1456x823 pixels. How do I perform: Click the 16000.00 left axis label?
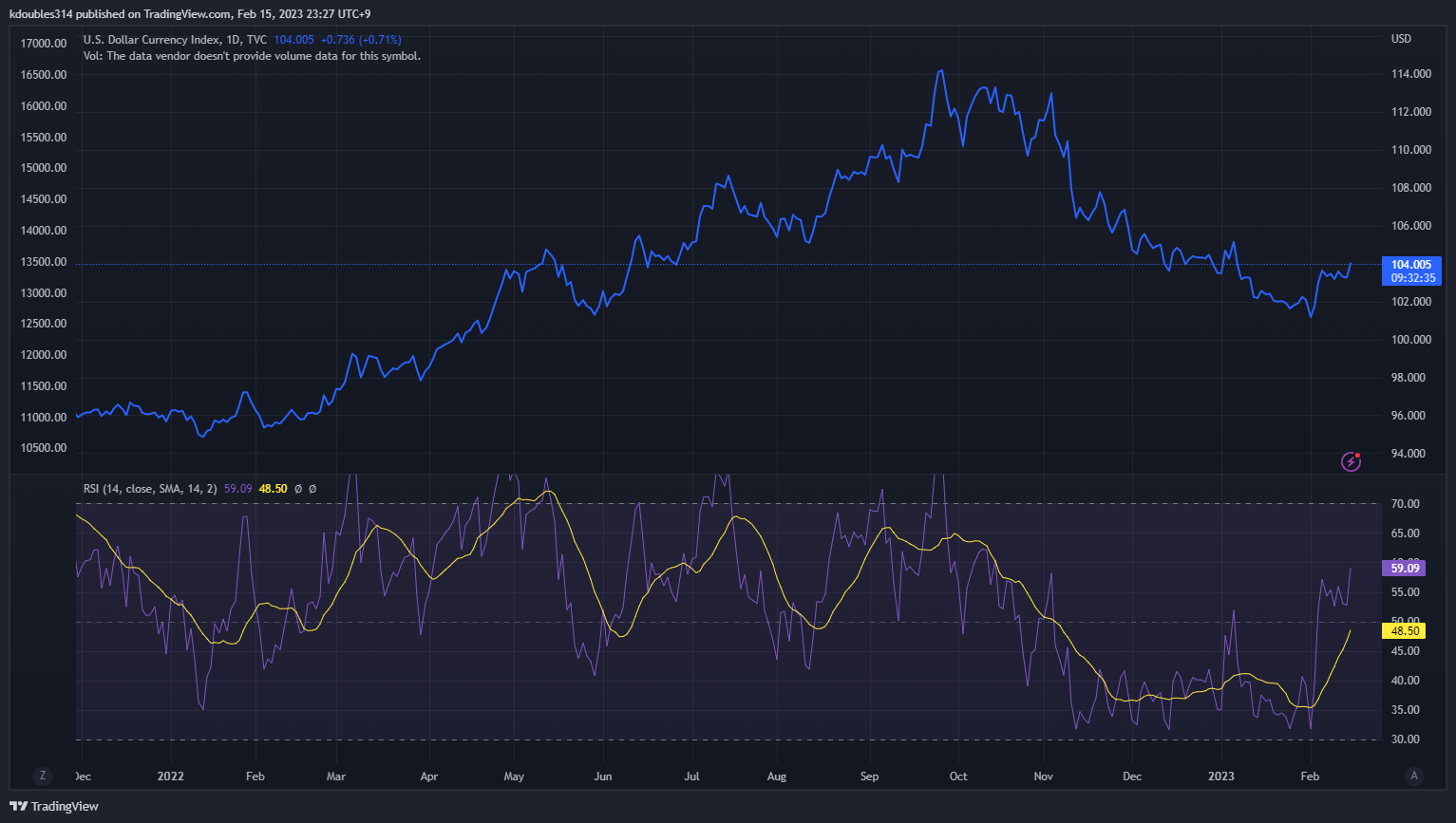pyautogui.click(x=44, y=106)
